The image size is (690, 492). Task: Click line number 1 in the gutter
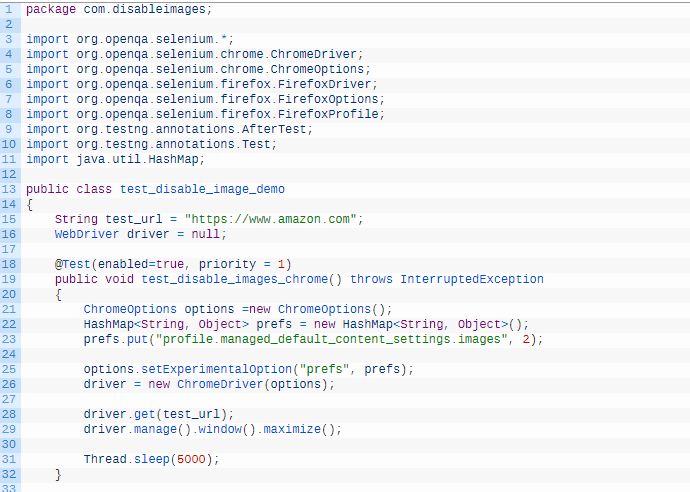pos(9,9)
